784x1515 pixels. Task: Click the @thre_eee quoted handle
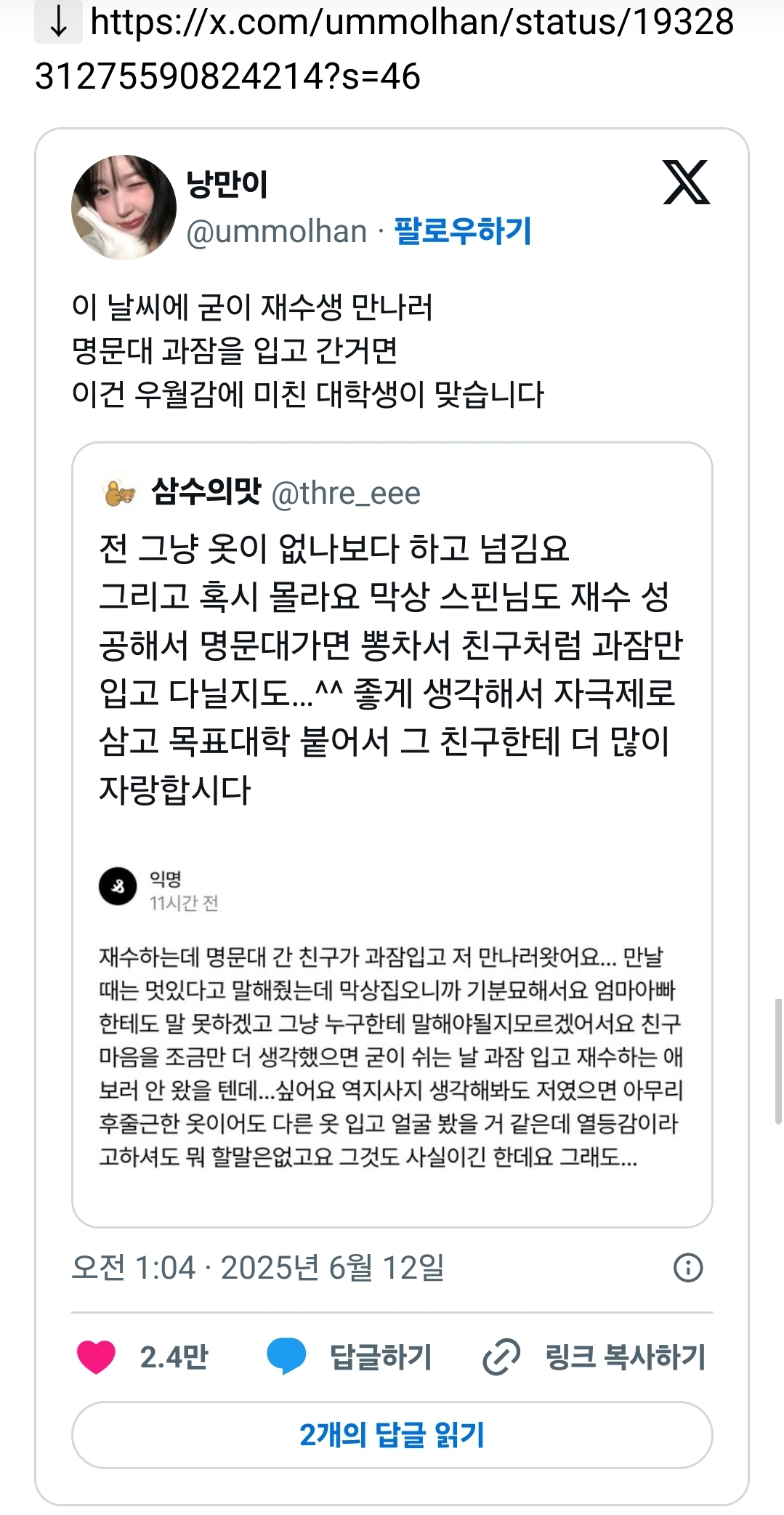(x=346, y=494)
